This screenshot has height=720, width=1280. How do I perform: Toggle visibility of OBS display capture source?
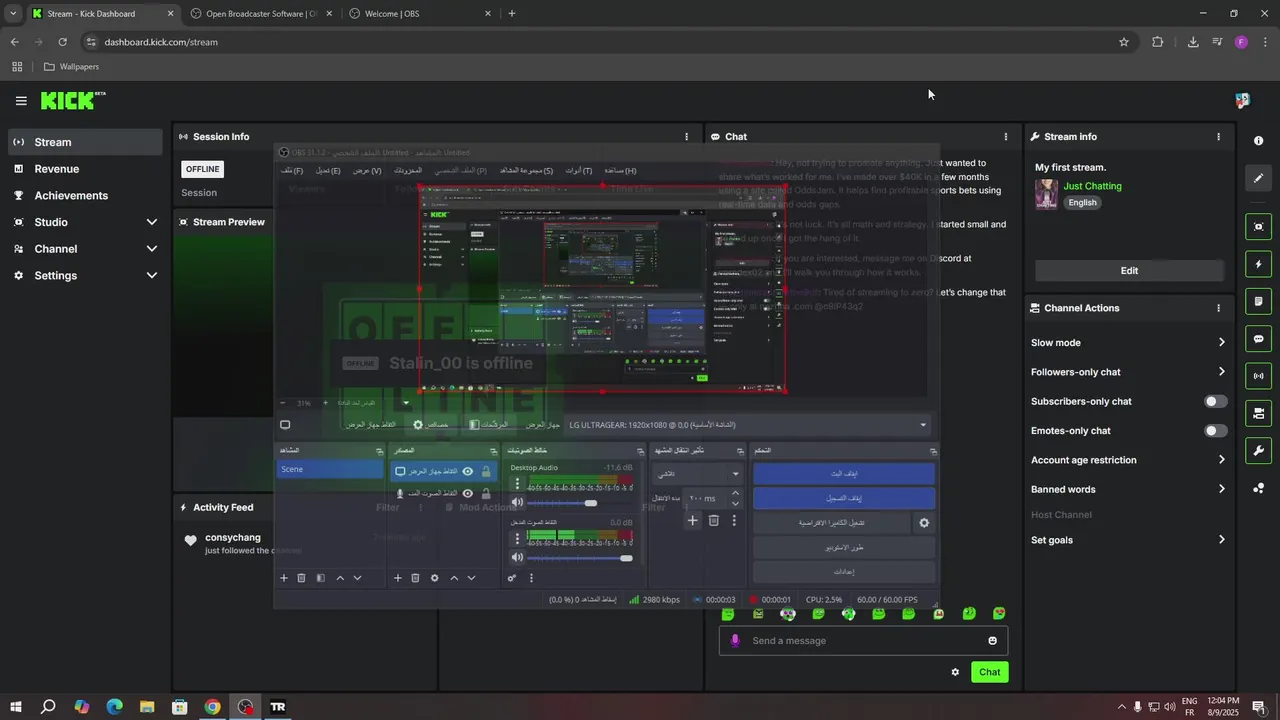467,471
